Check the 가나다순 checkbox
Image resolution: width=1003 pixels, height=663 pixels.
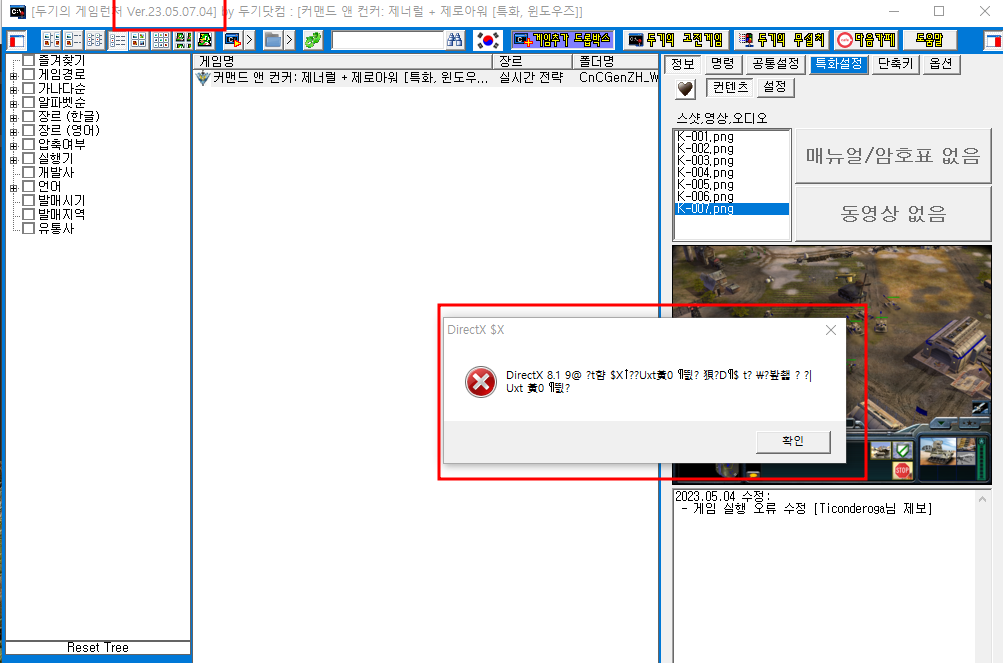point(28,88)
